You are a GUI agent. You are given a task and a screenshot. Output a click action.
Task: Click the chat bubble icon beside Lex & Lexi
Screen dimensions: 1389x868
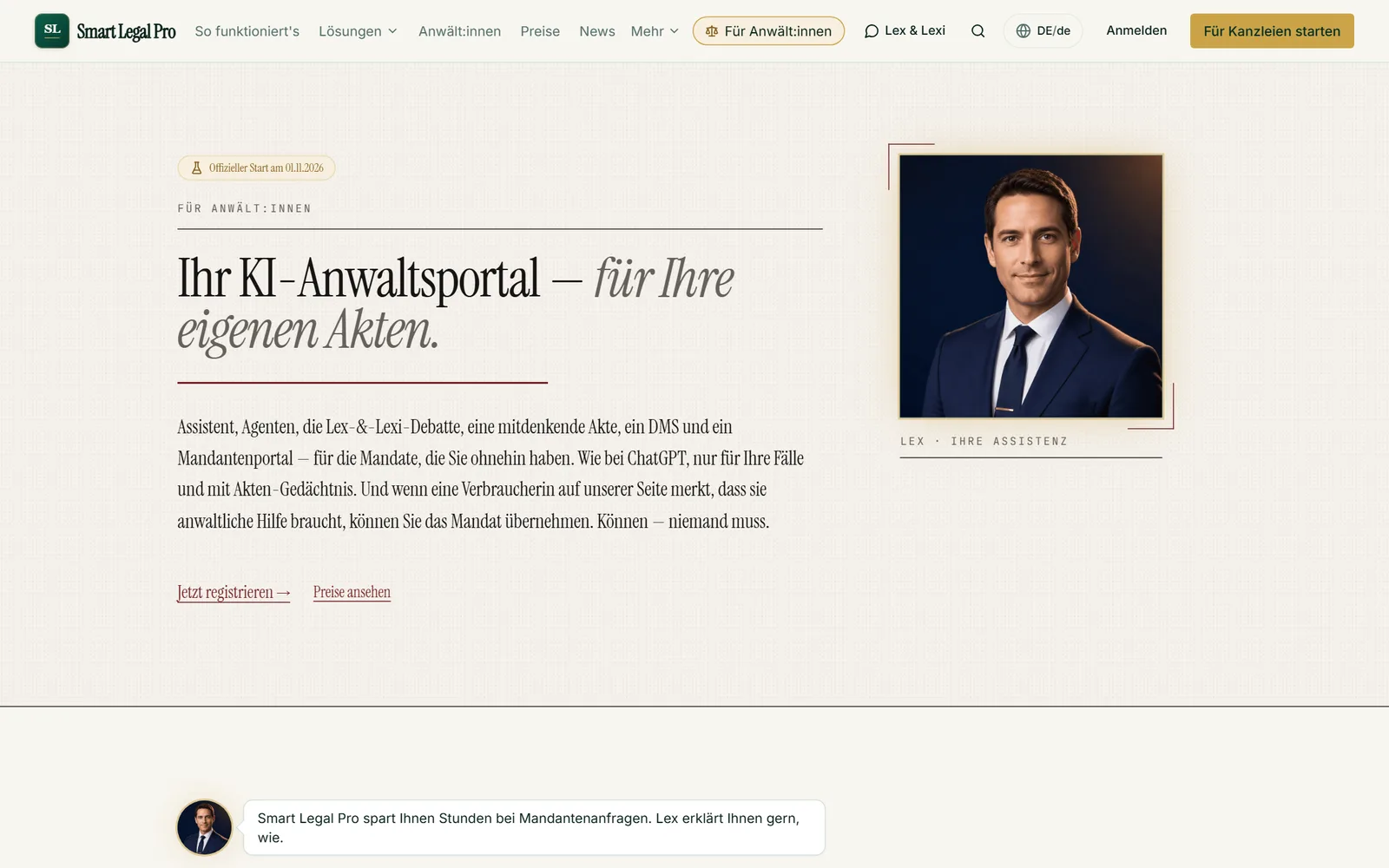pyautogui.click(x=872, y=31)
